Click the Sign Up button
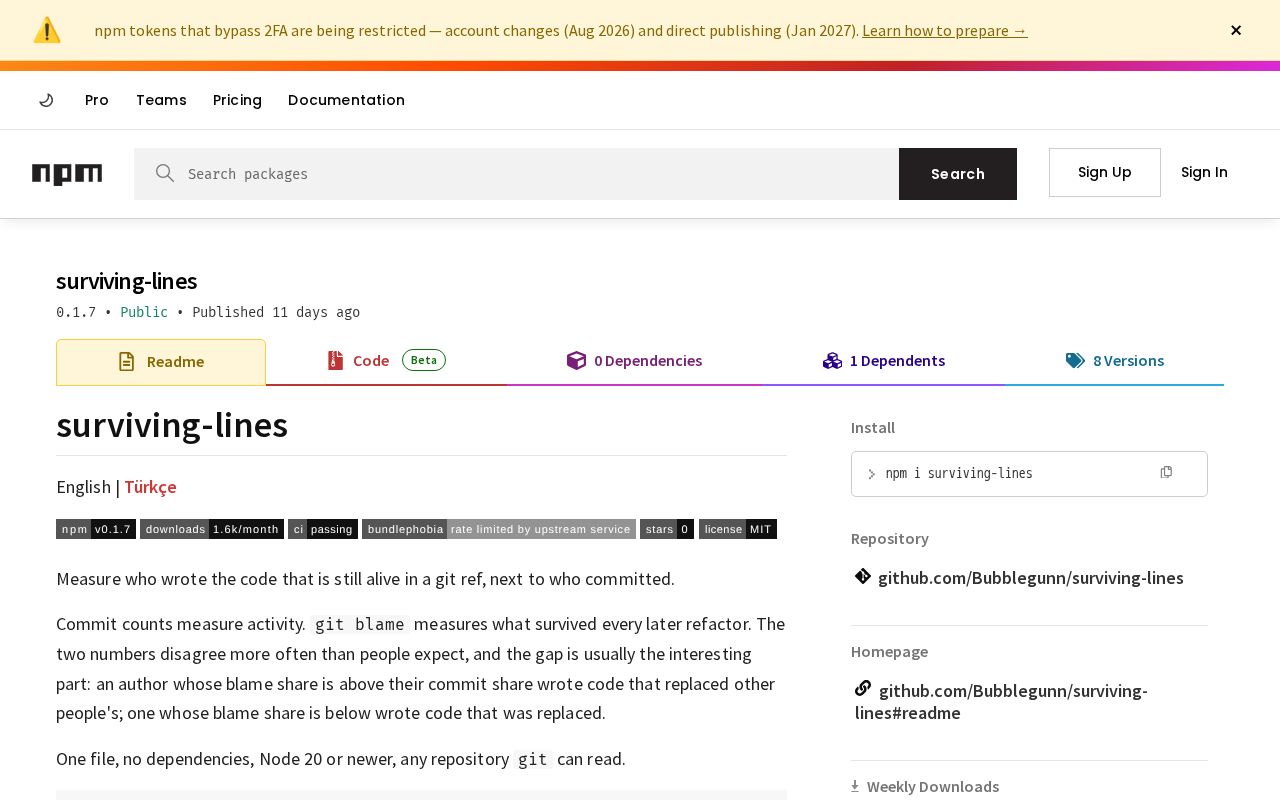This screenshot has height=800, width=1280. (1105, 172)
